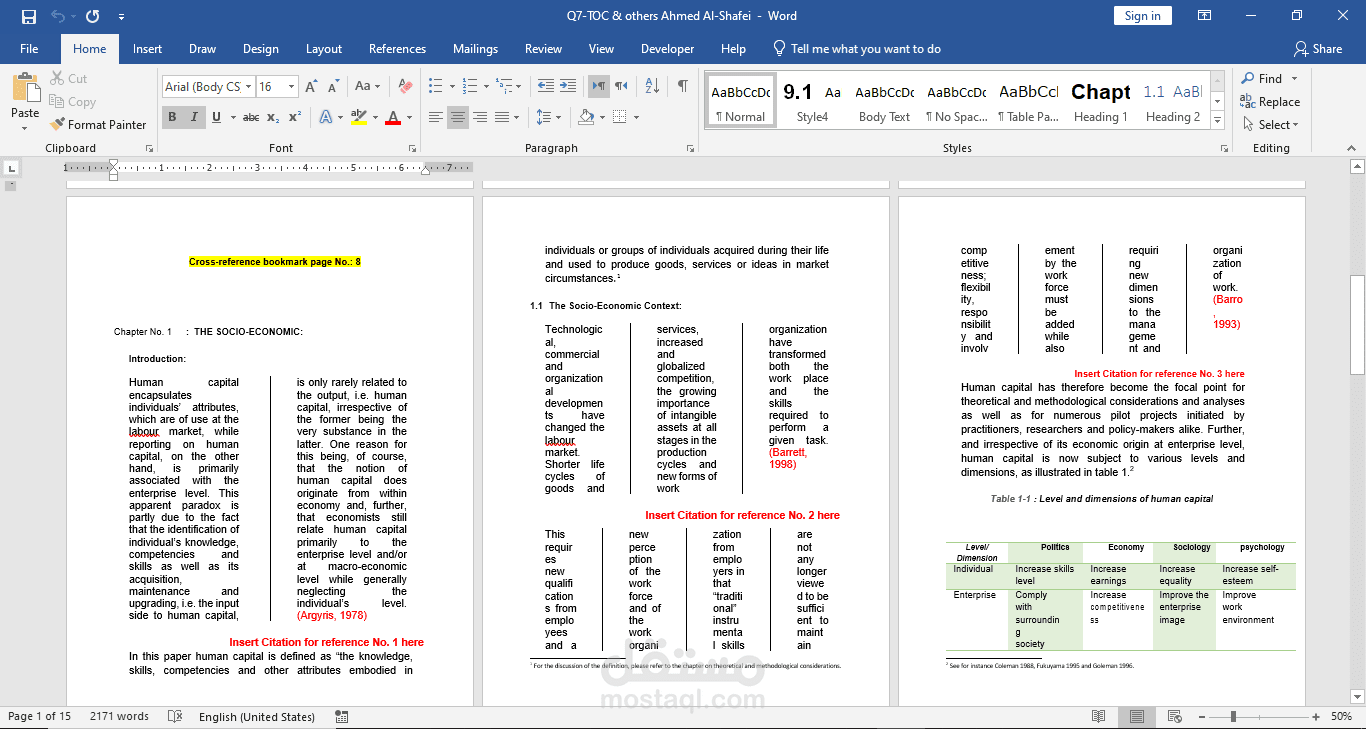
Task: Click the Find button
Action: (1262, 78)
